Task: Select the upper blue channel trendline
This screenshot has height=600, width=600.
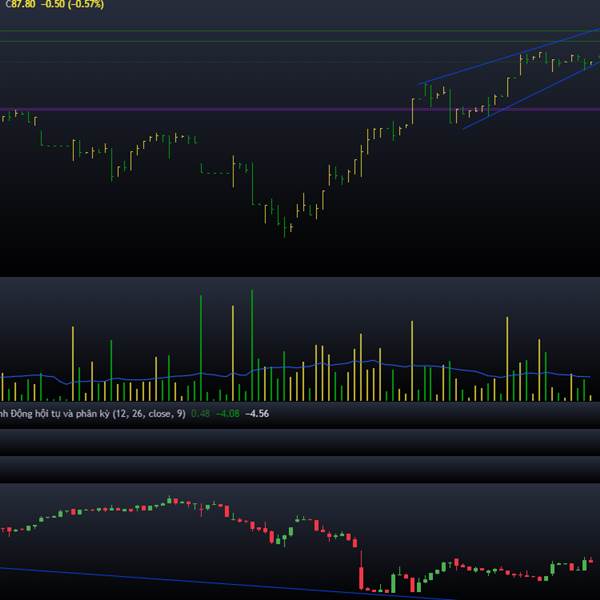Action: click(x=509, y=56)
